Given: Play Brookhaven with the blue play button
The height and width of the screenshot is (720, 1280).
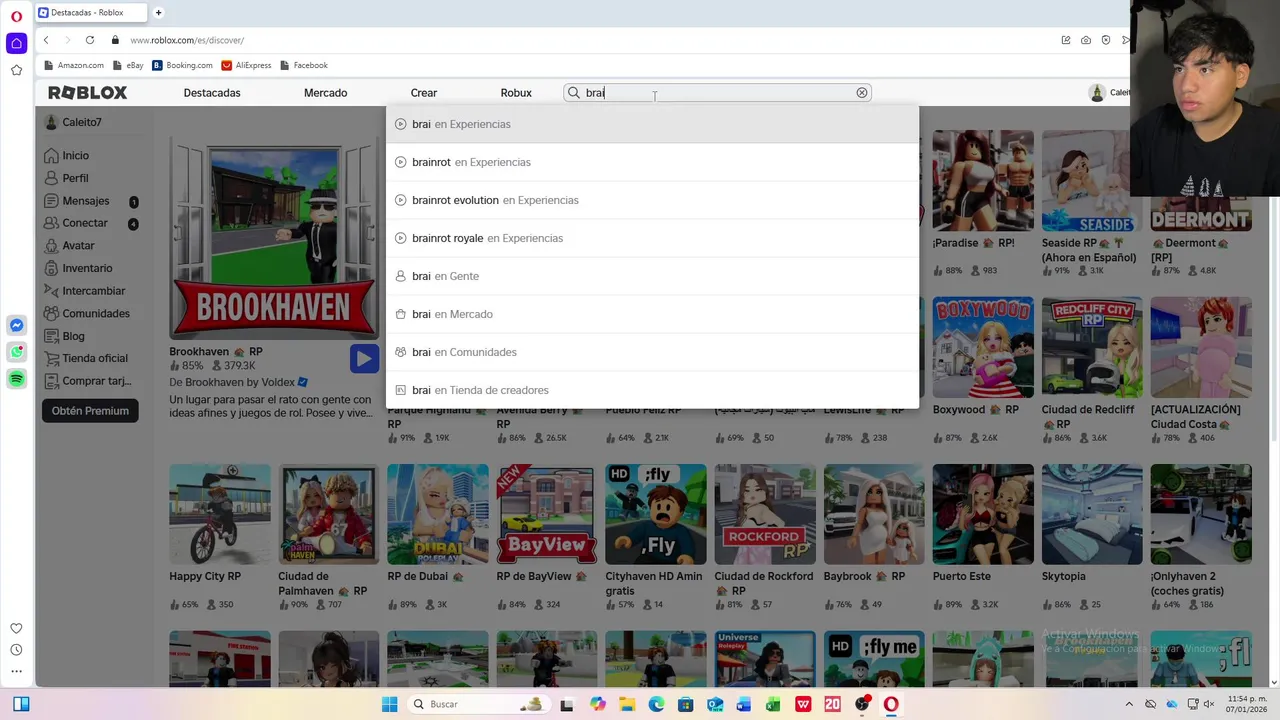Looking at the screenshot, I should point(364,358).
